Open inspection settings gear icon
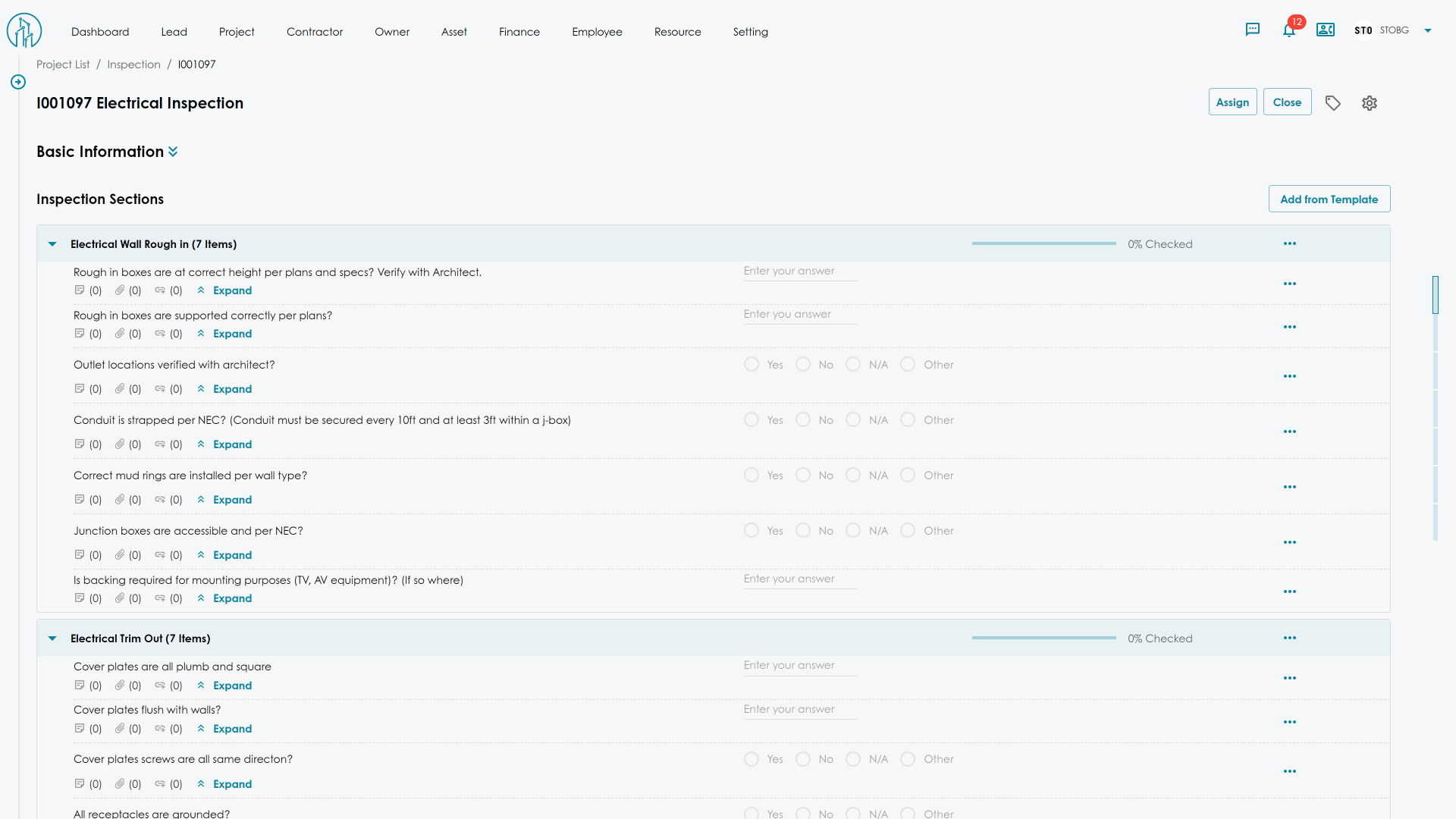The image size is (1456, 819). tap(1369, 103)
